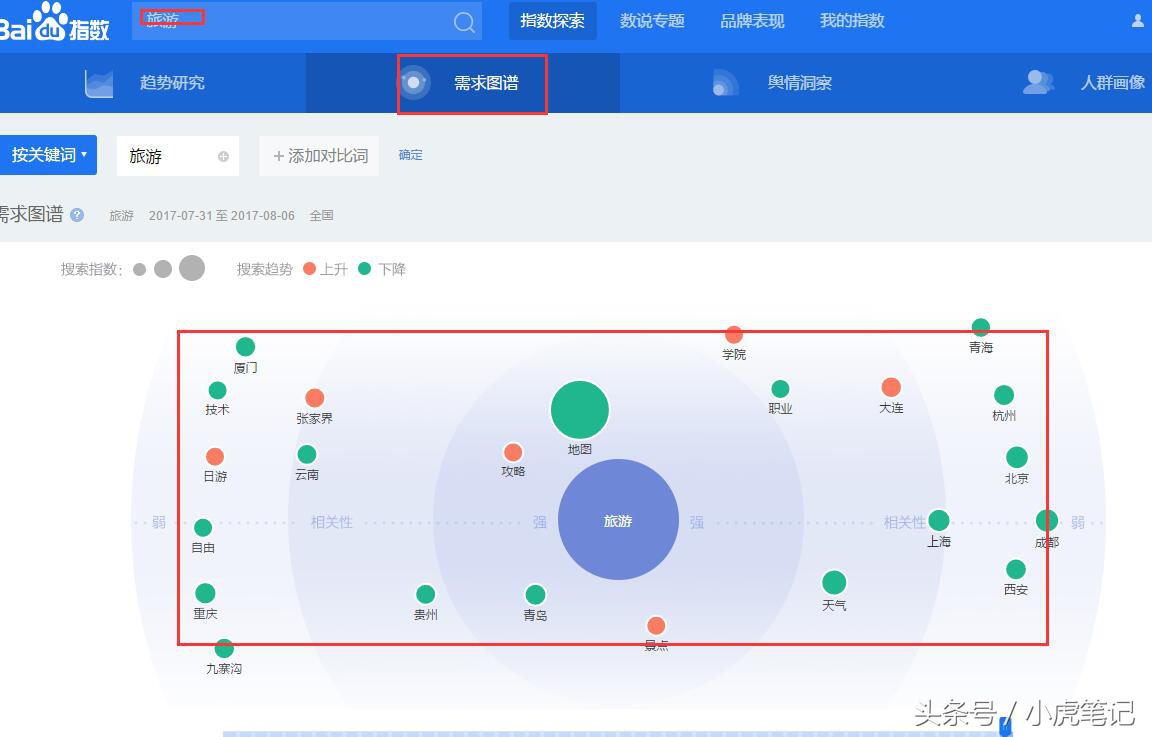Click the 添加对比词 button

(x=318, y=155)
